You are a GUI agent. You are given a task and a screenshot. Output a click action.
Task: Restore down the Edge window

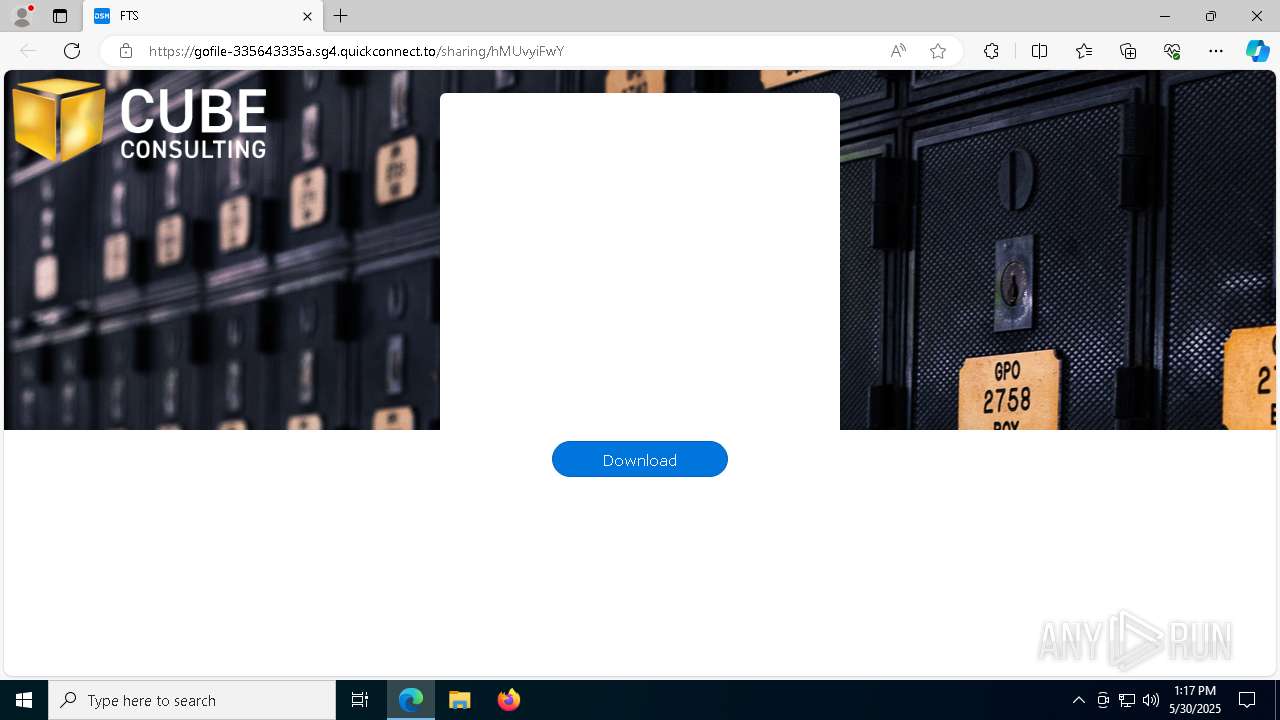point(1211,16)
